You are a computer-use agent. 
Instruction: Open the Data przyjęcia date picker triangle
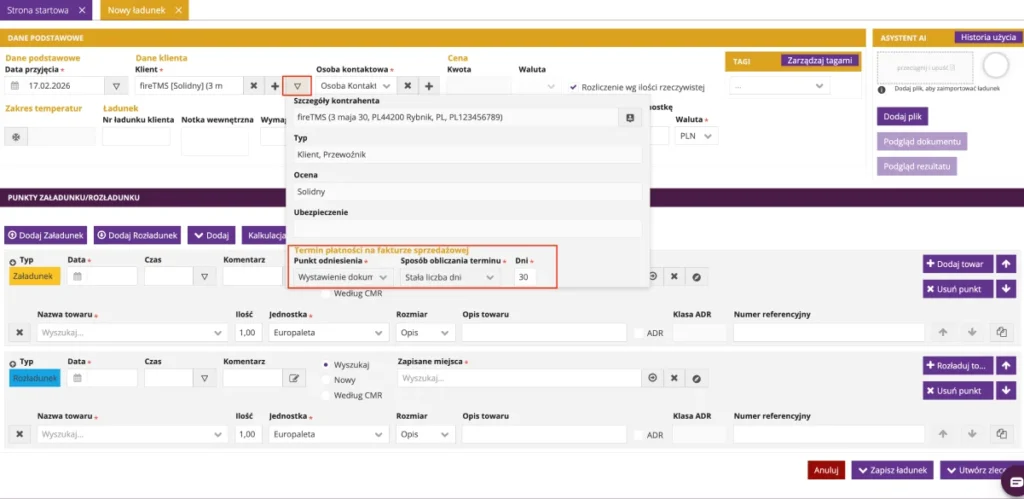pos(117,86)
